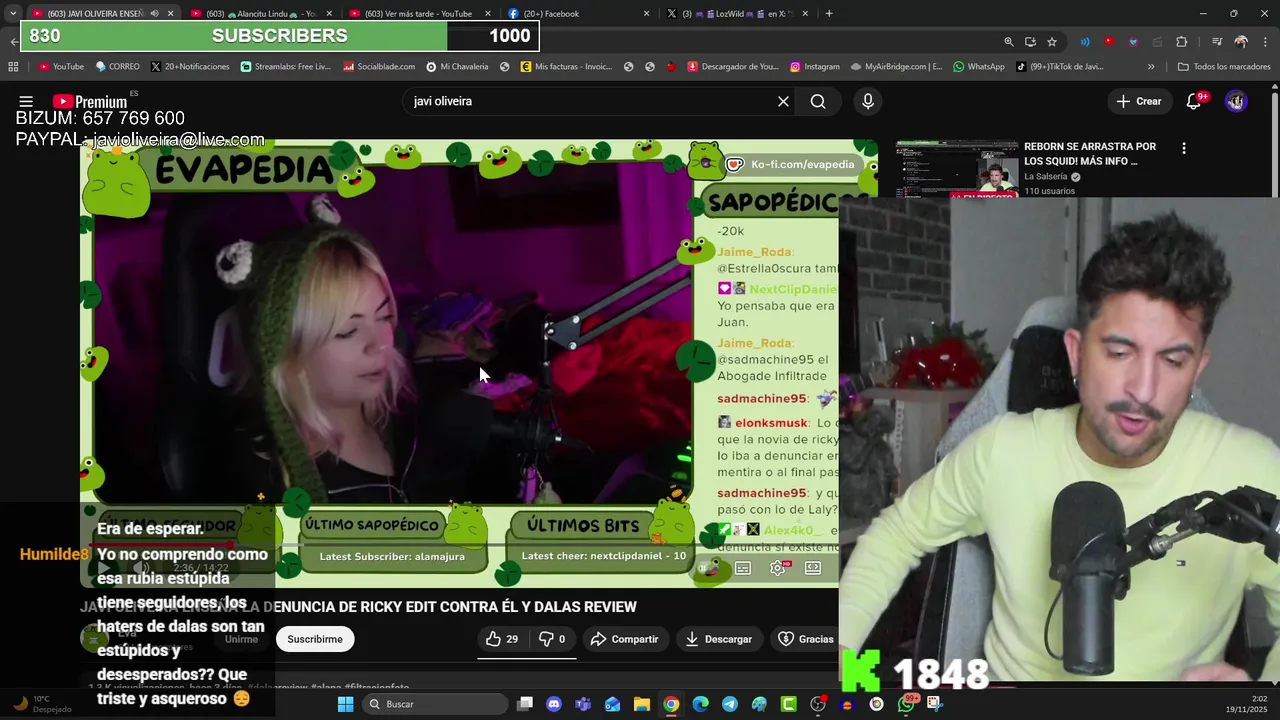The width and height of the screenshot is (1280, 720).
Task: Open options for 'Reborn se arrastra' video
Action: pos(1184,148)
